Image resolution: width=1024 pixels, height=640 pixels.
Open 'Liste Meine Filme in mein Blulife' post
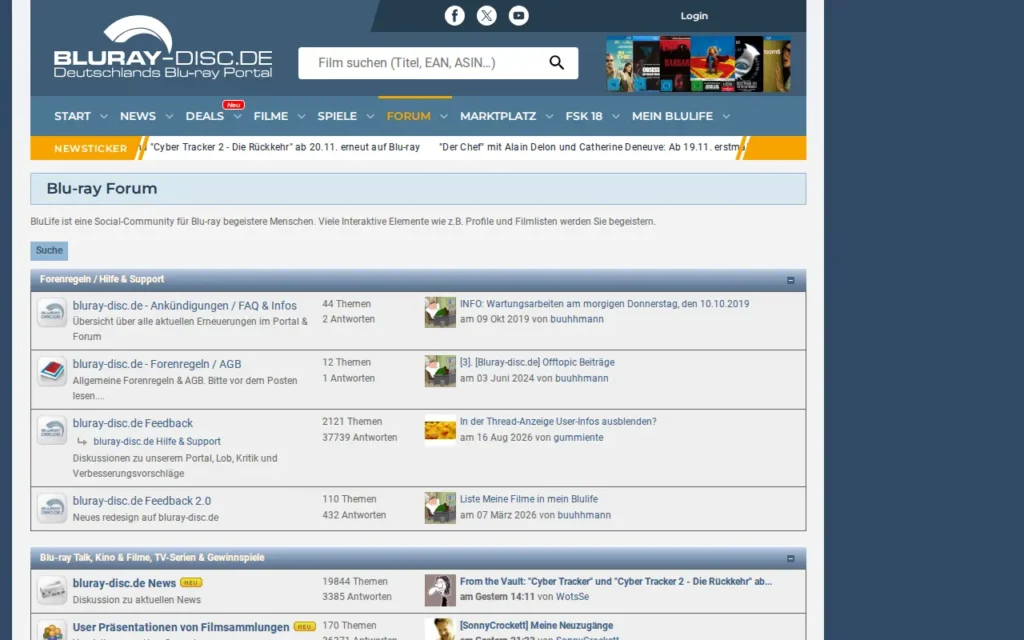tap(528, 499)
